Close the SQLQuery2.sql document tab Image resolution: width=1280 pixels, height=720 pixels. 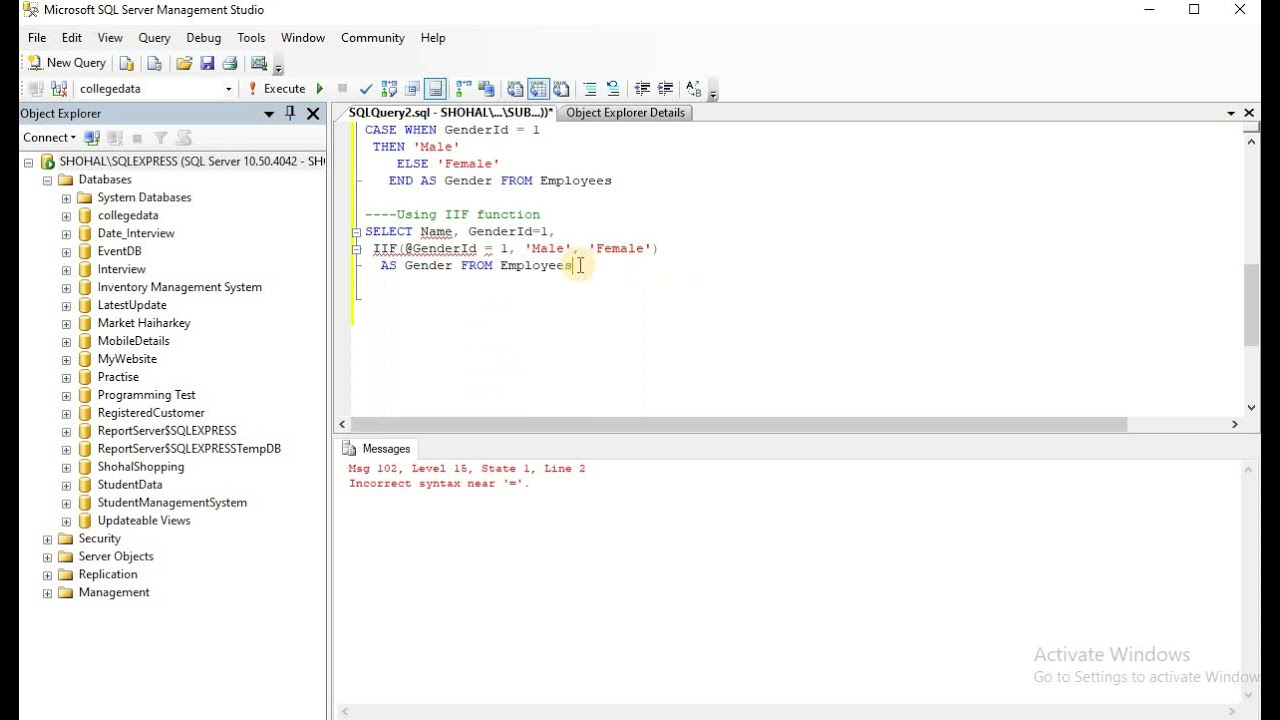1249,113
